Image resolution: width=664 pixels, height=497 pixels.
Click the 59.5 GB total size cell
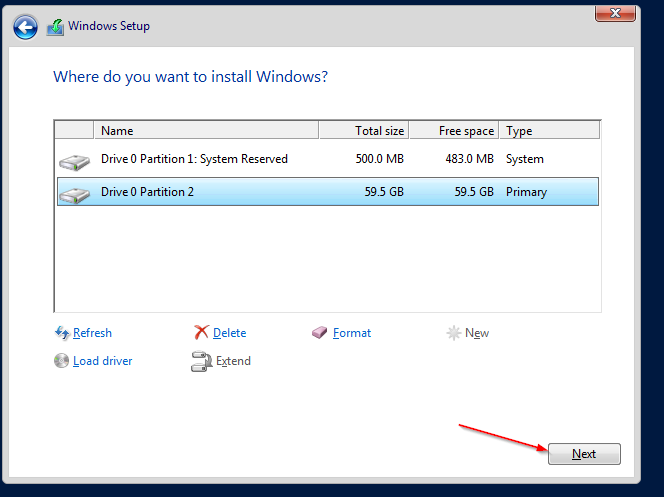[x=385, y=192]
